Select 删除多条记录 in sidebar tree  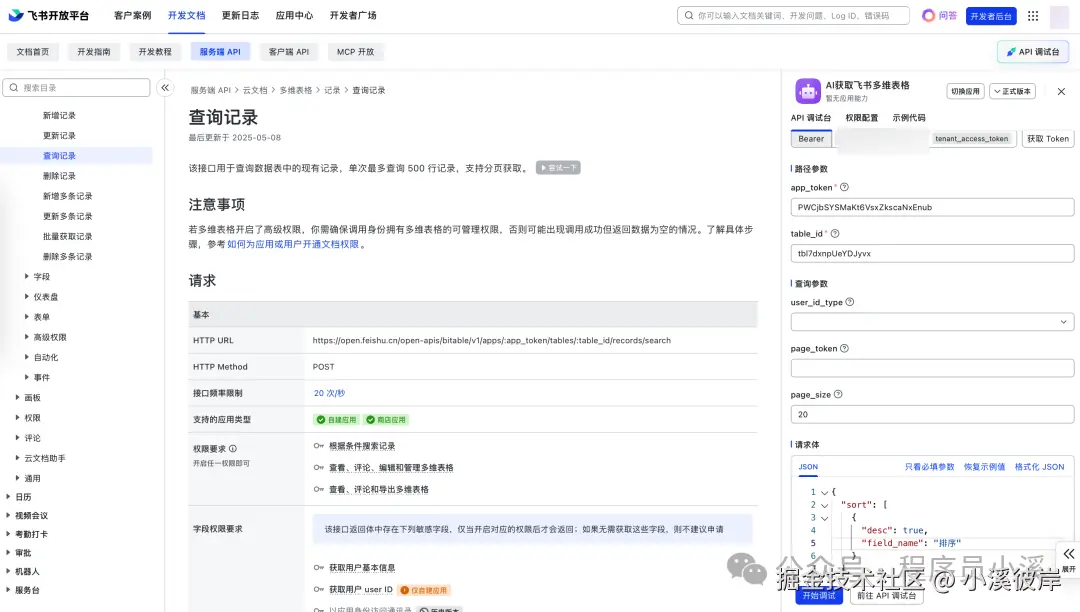tap(68, 256)
